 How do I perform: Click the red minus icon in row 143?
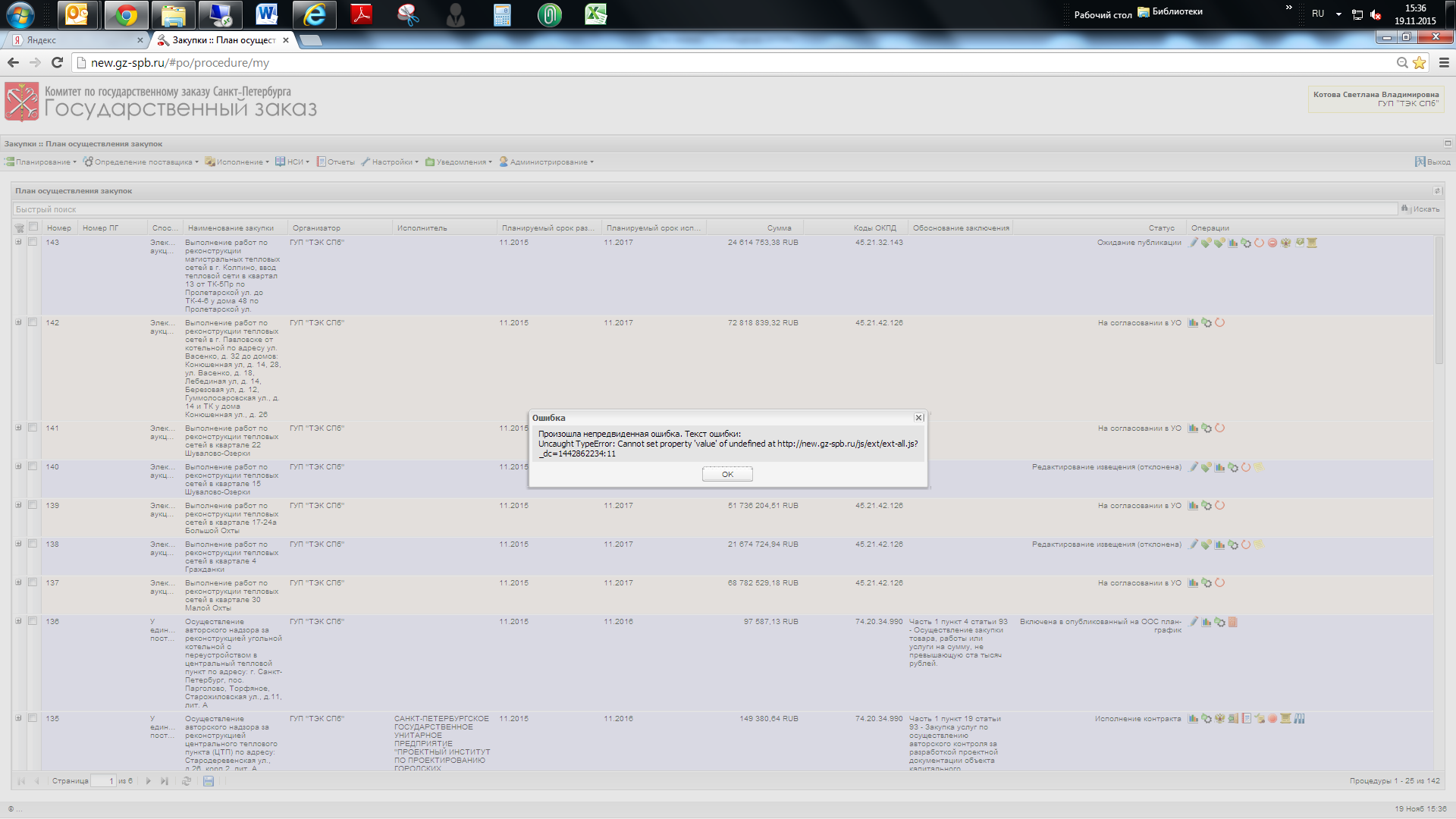click(1272, 243)
